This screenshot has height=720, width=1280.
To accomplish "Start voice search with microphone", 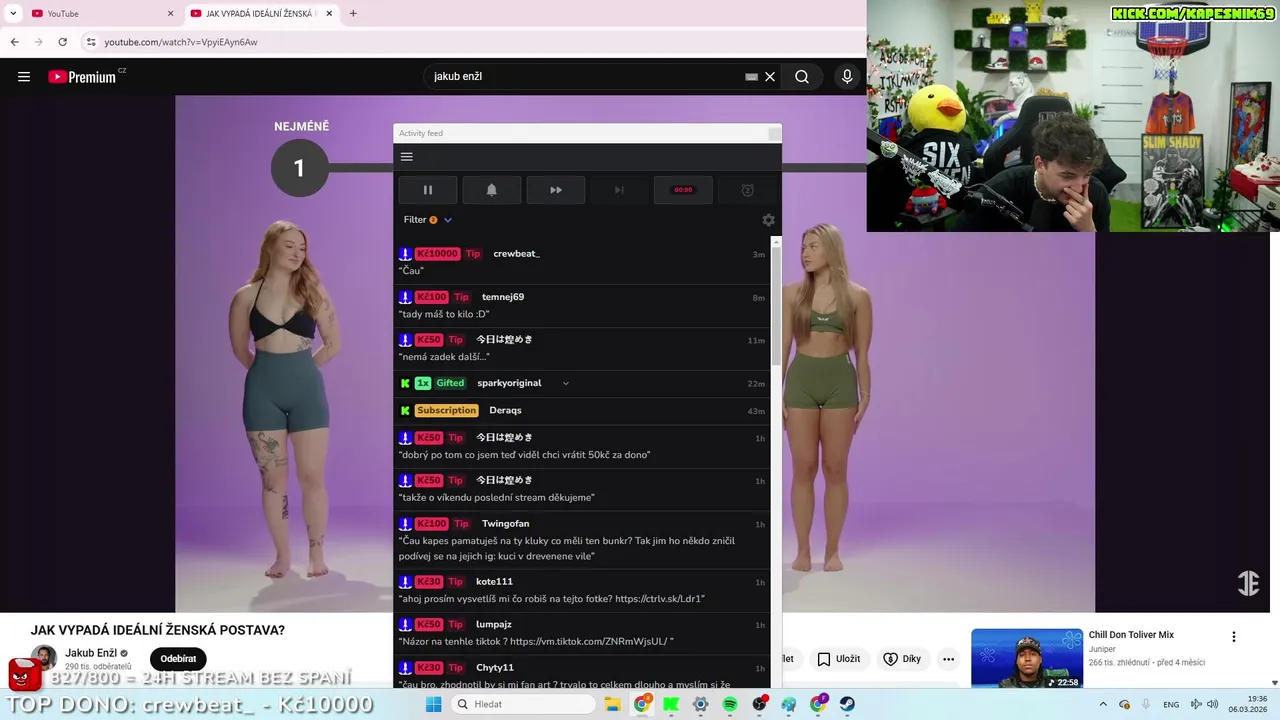I will coord(847,77).
